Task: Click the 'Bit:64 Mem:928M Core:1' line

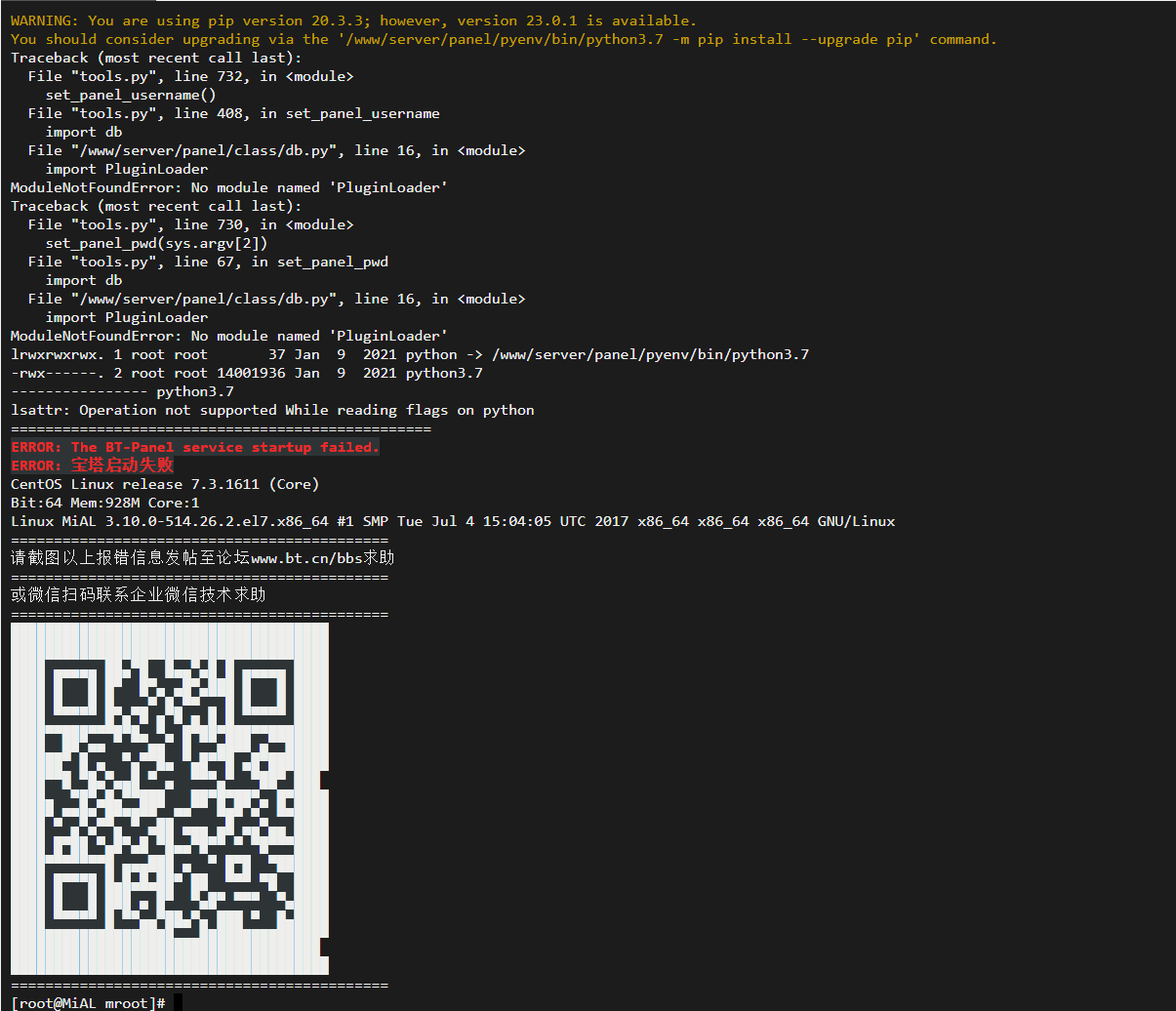Action: coord(104,503)
